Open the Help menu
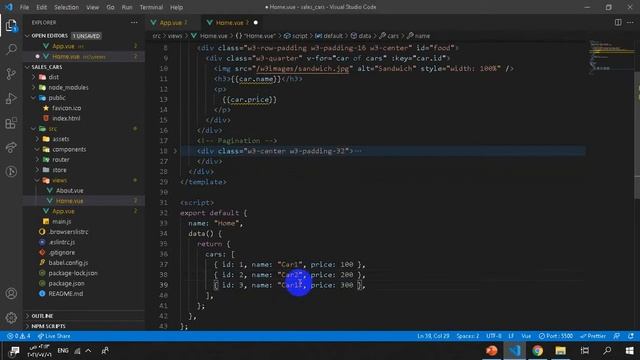This screenshot has height=360, width=640. 176,7
